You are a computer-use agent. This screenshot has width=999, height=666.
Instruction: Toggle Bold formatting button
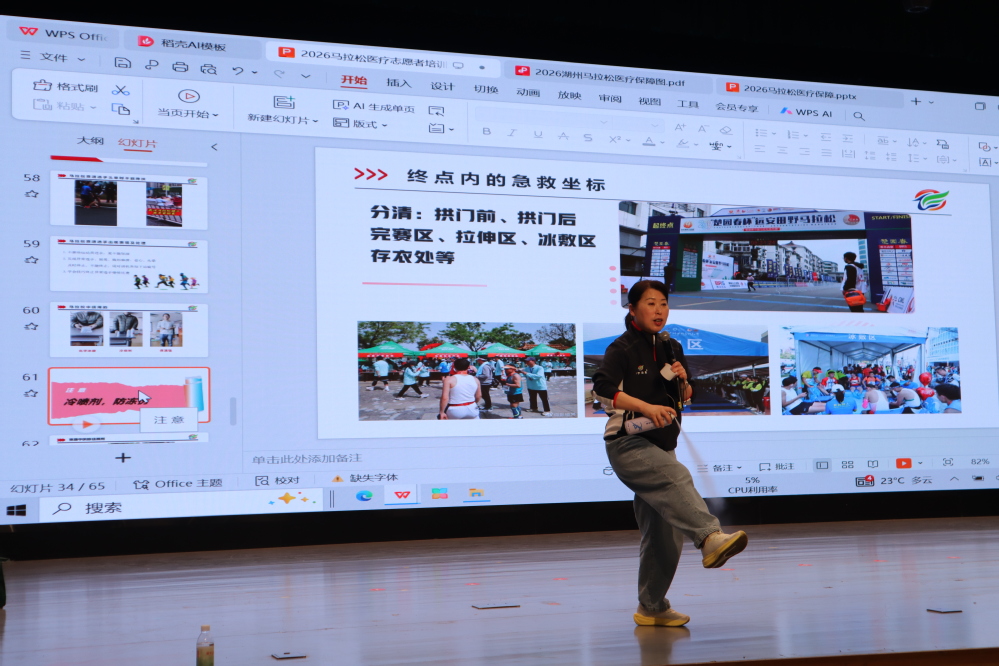point(486,131)
